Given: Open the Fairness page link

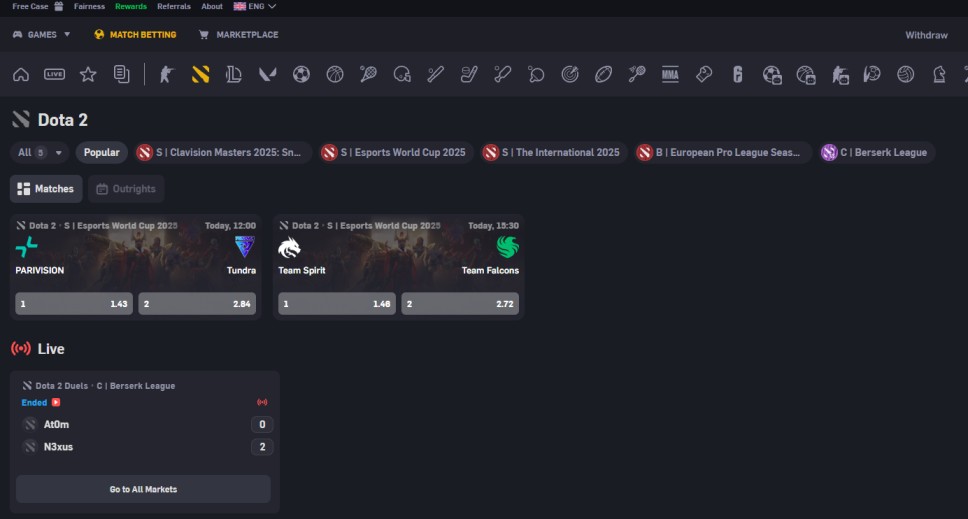Looking at the screenshot, I should click(x=90, y=6).
